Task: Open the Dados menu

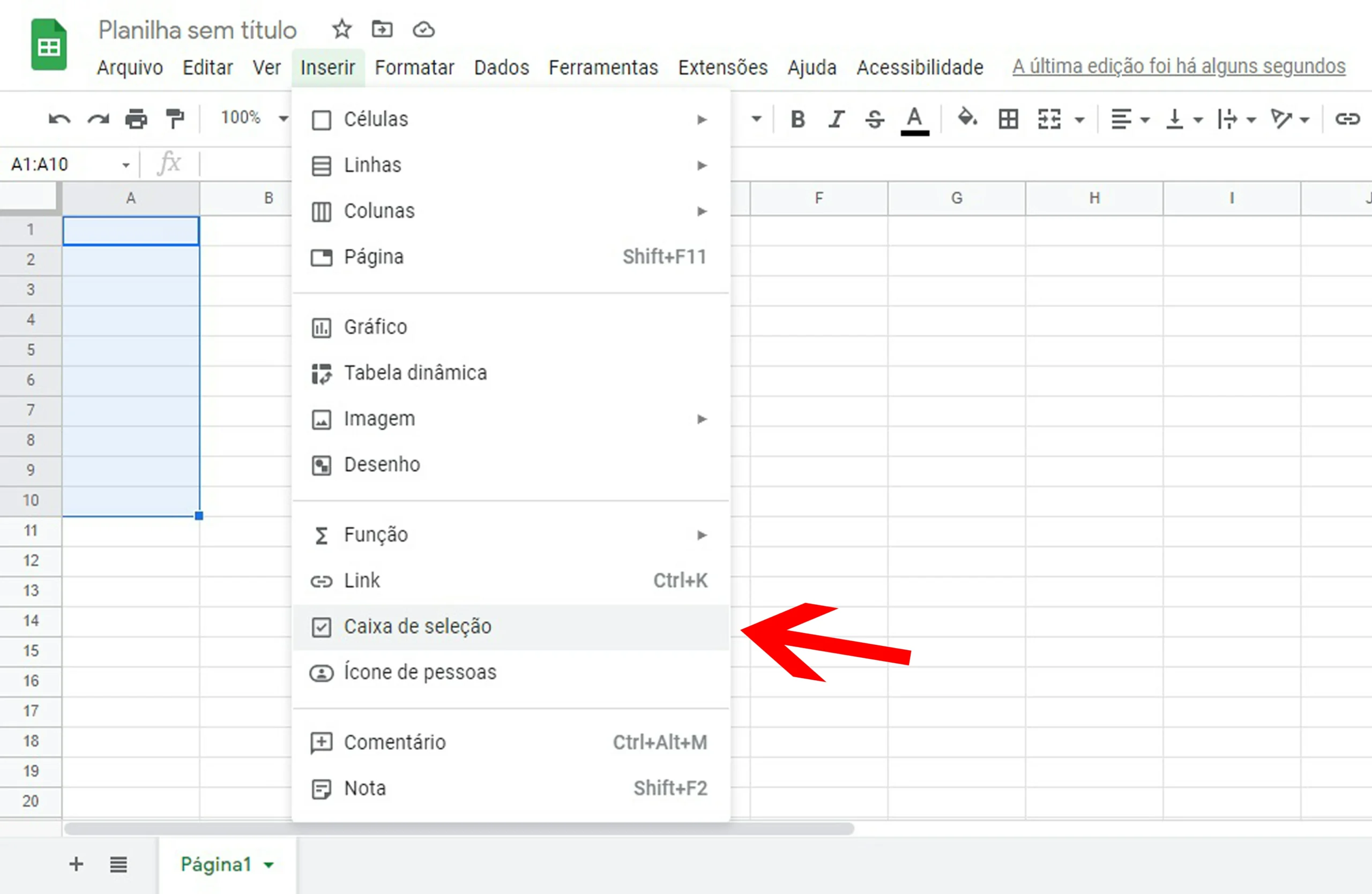Action: pos(502,67)
